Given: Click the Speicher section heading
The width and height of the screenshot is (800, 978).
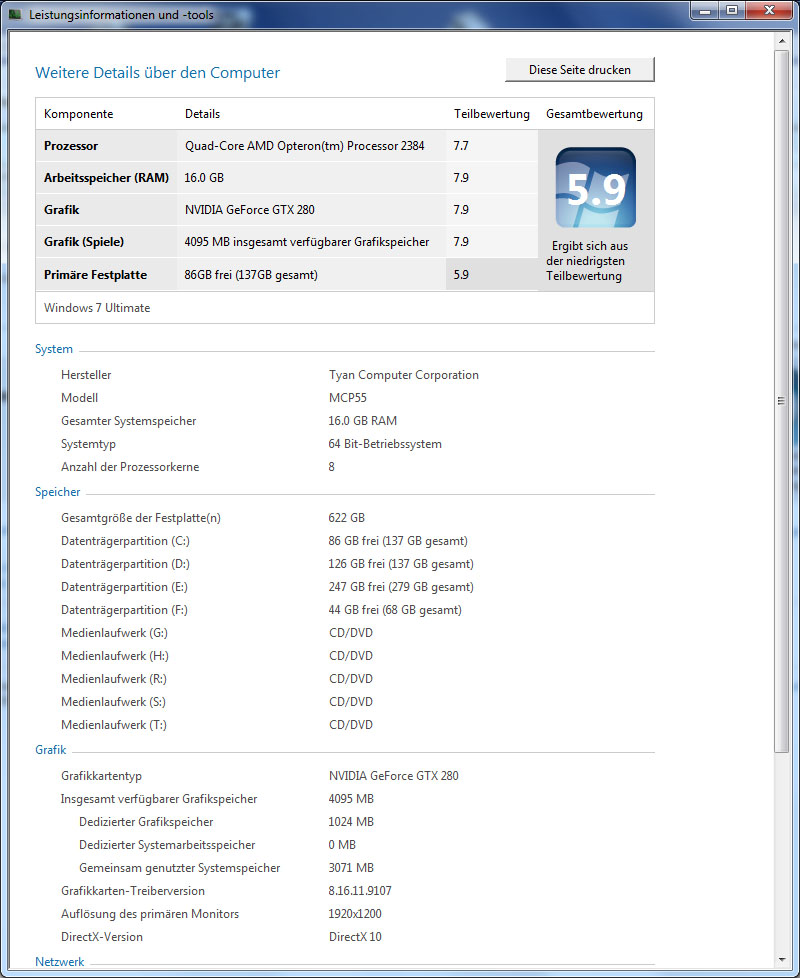Looking at the screenshot, I should (x=57, y=492).
